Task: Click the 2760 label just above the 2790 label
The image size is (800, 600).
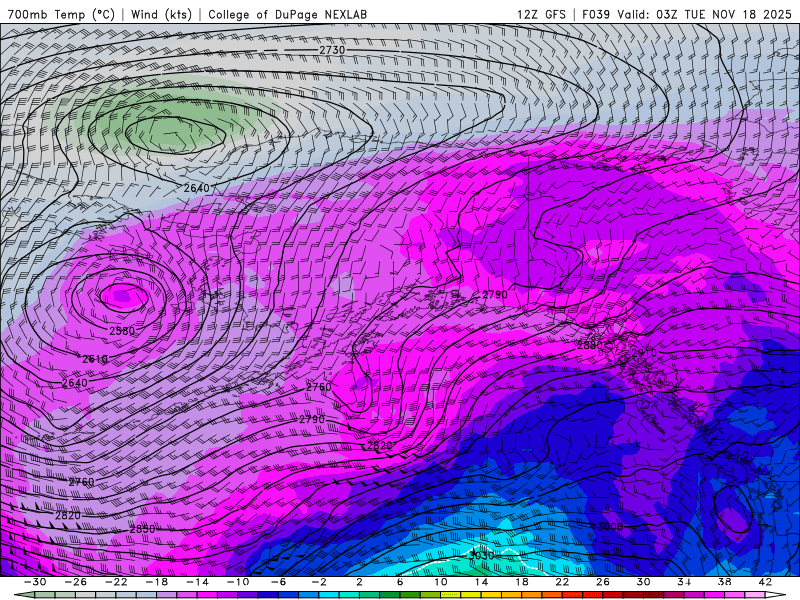Action: coord(319,387)
